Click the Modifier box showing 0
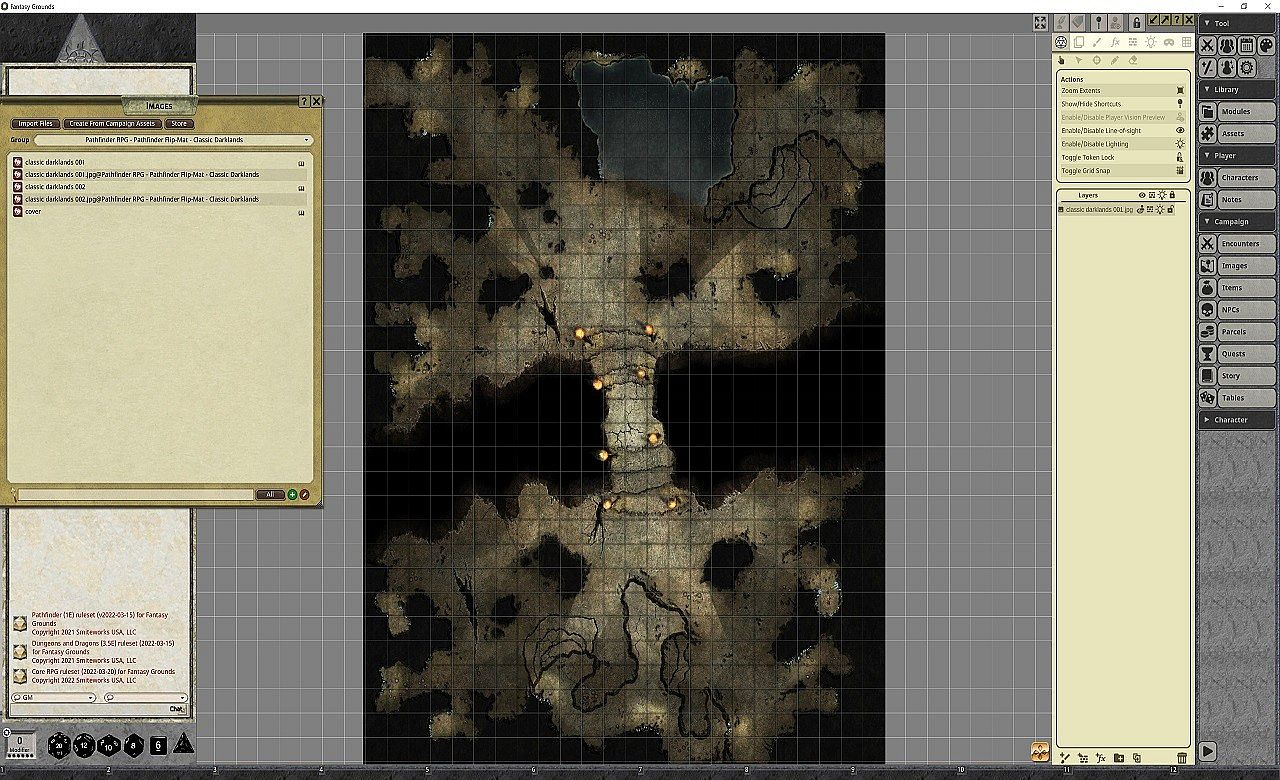The height and width of the screenshot is (780, 1280). click(x=20, y=744)
